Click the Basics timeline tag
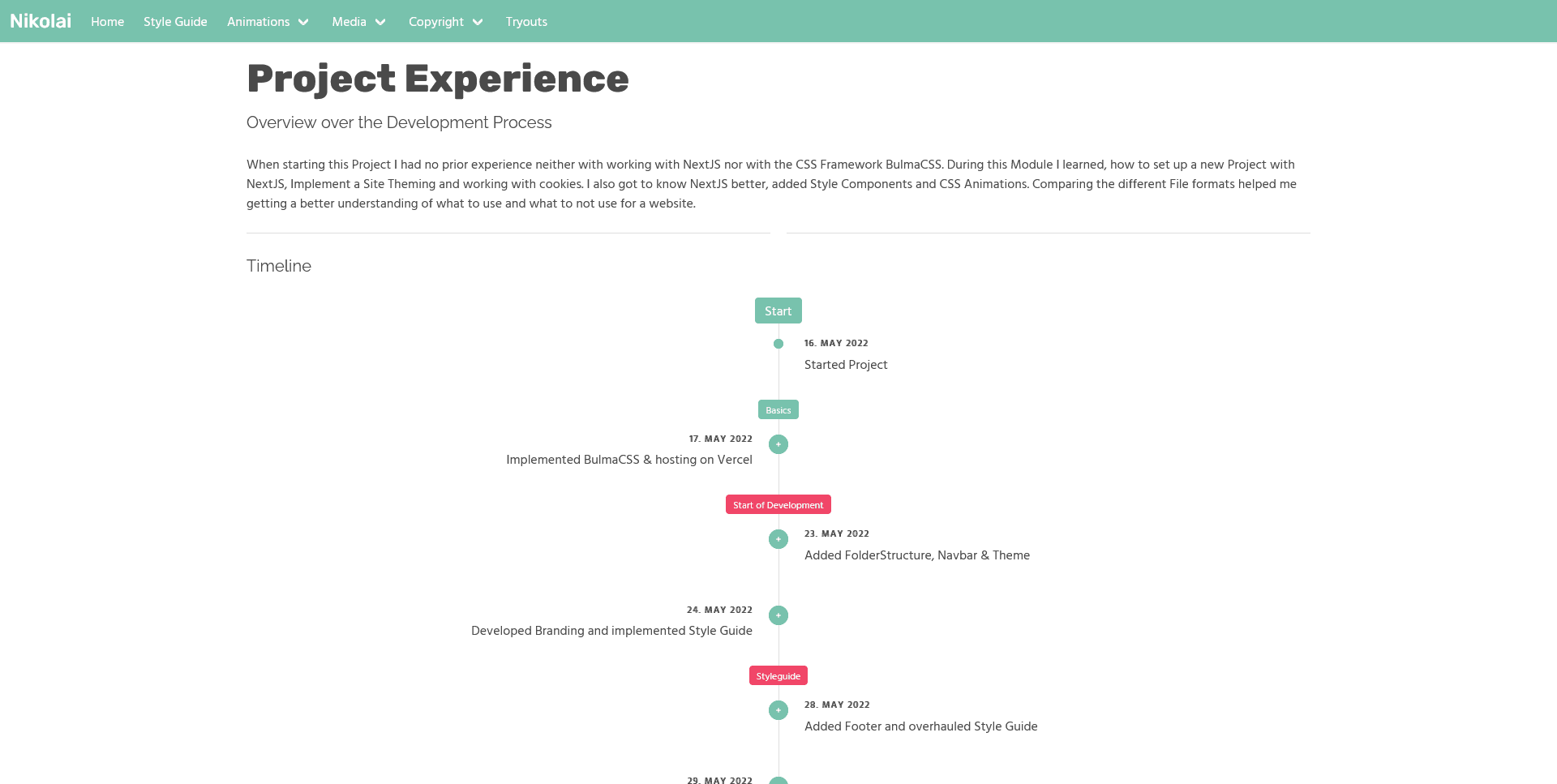 point(778,409)
